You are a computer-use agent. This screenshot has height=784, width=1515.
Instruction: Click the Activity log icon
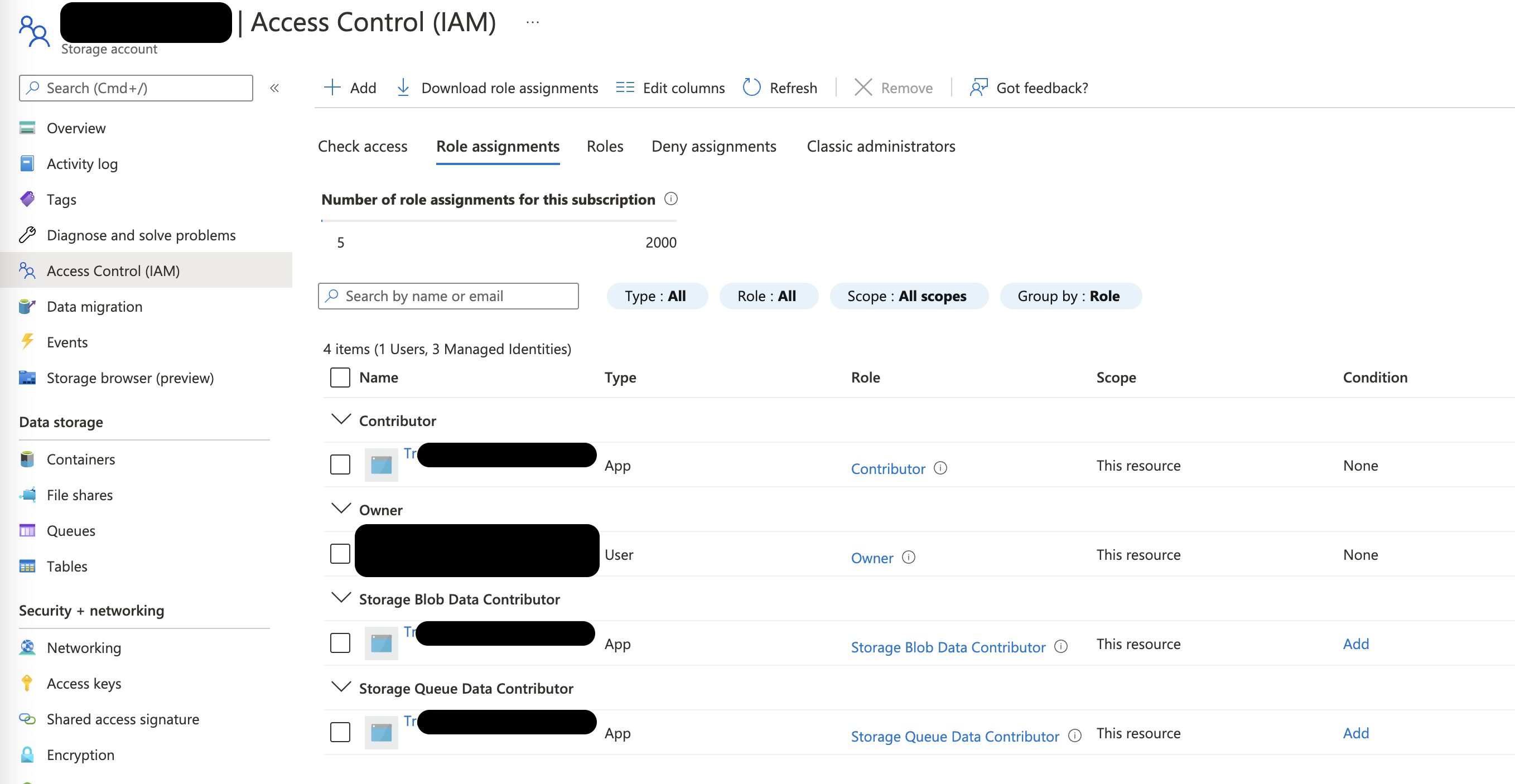pyautogui.click(x=27, y=163)
